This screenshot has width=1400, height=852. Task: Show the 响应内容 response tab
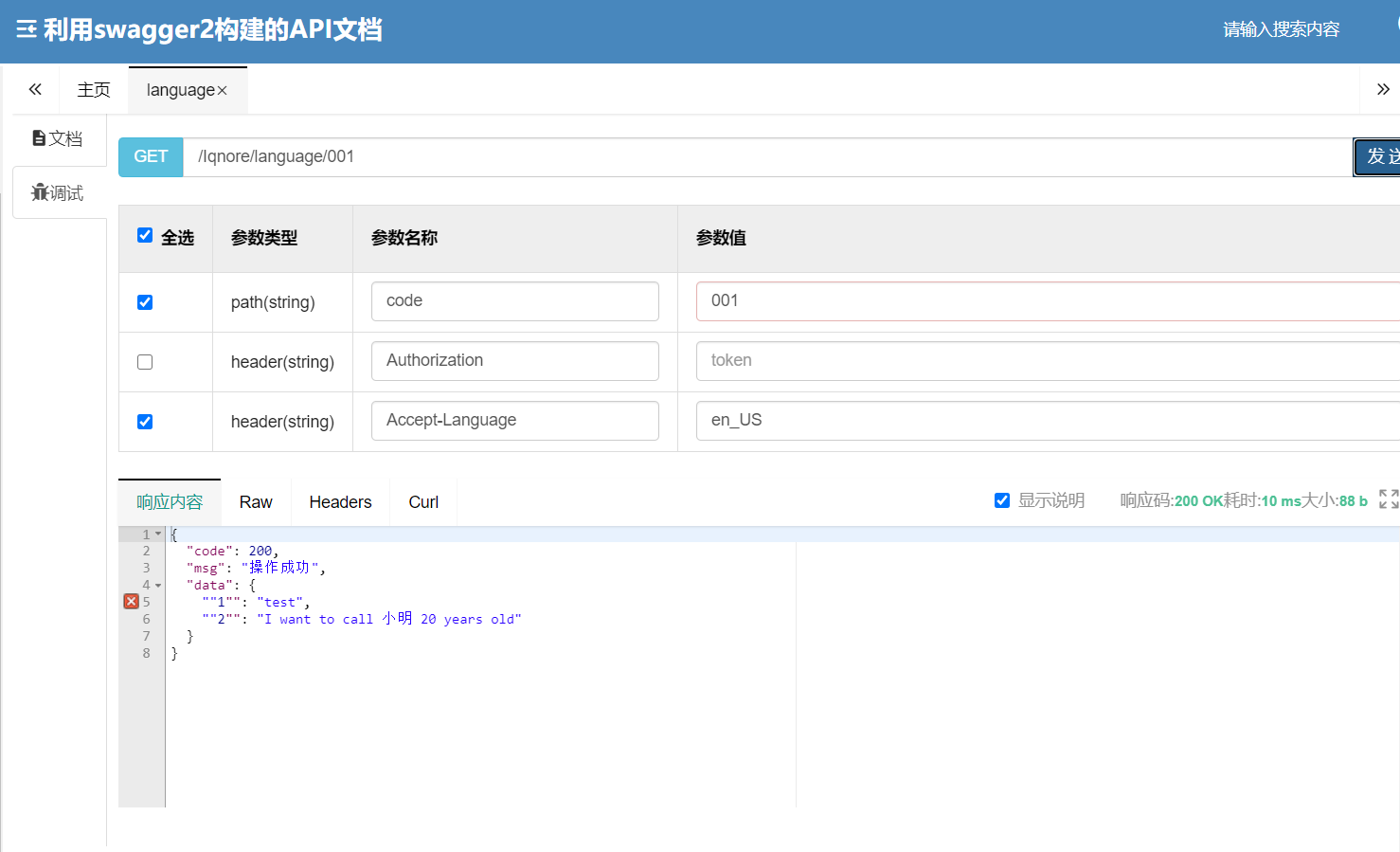pyautogui.click(x=170, y=502)
